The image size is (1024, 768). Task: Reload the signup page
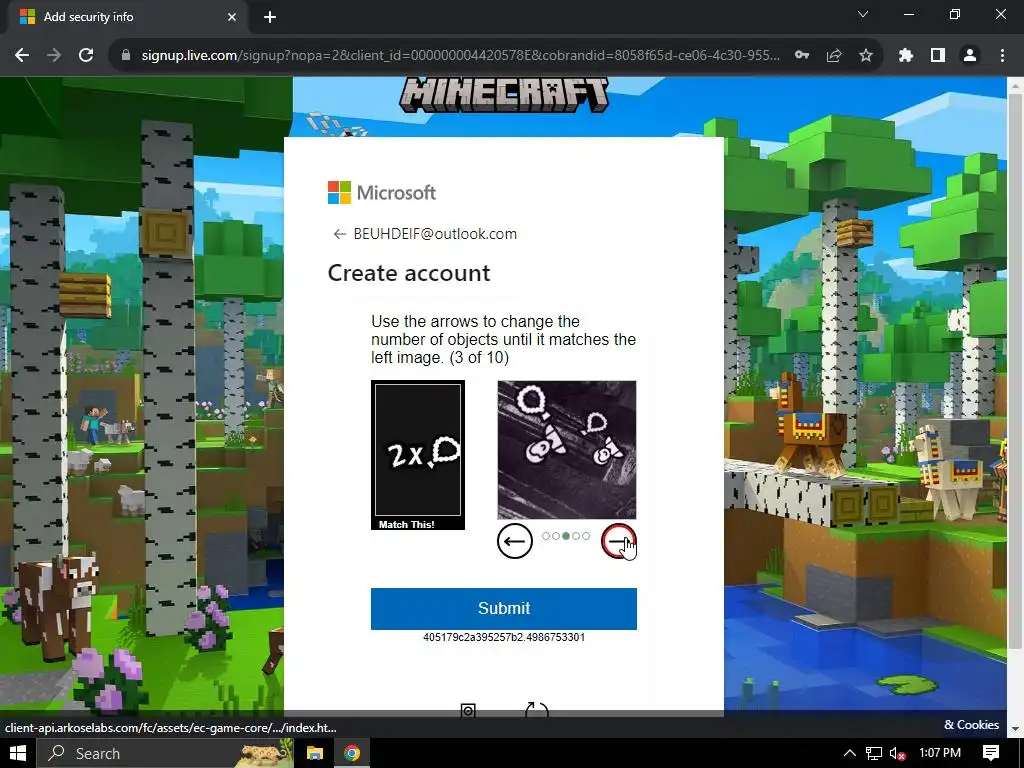(x=86, y=56)
